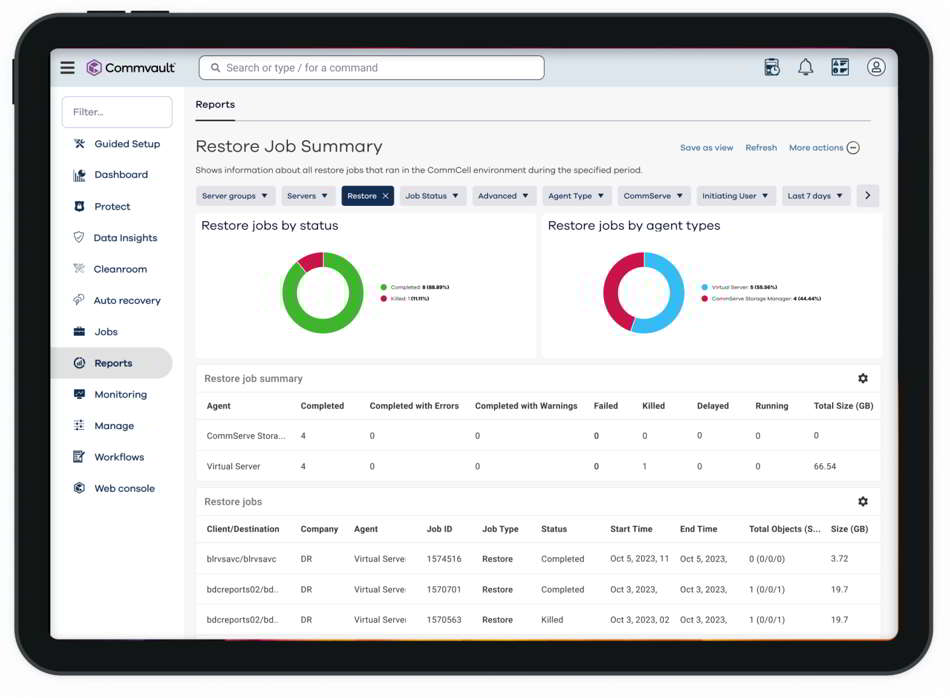This screenshot has width=950, height=698.
Task: Open the Protect section
Action: 112,207
